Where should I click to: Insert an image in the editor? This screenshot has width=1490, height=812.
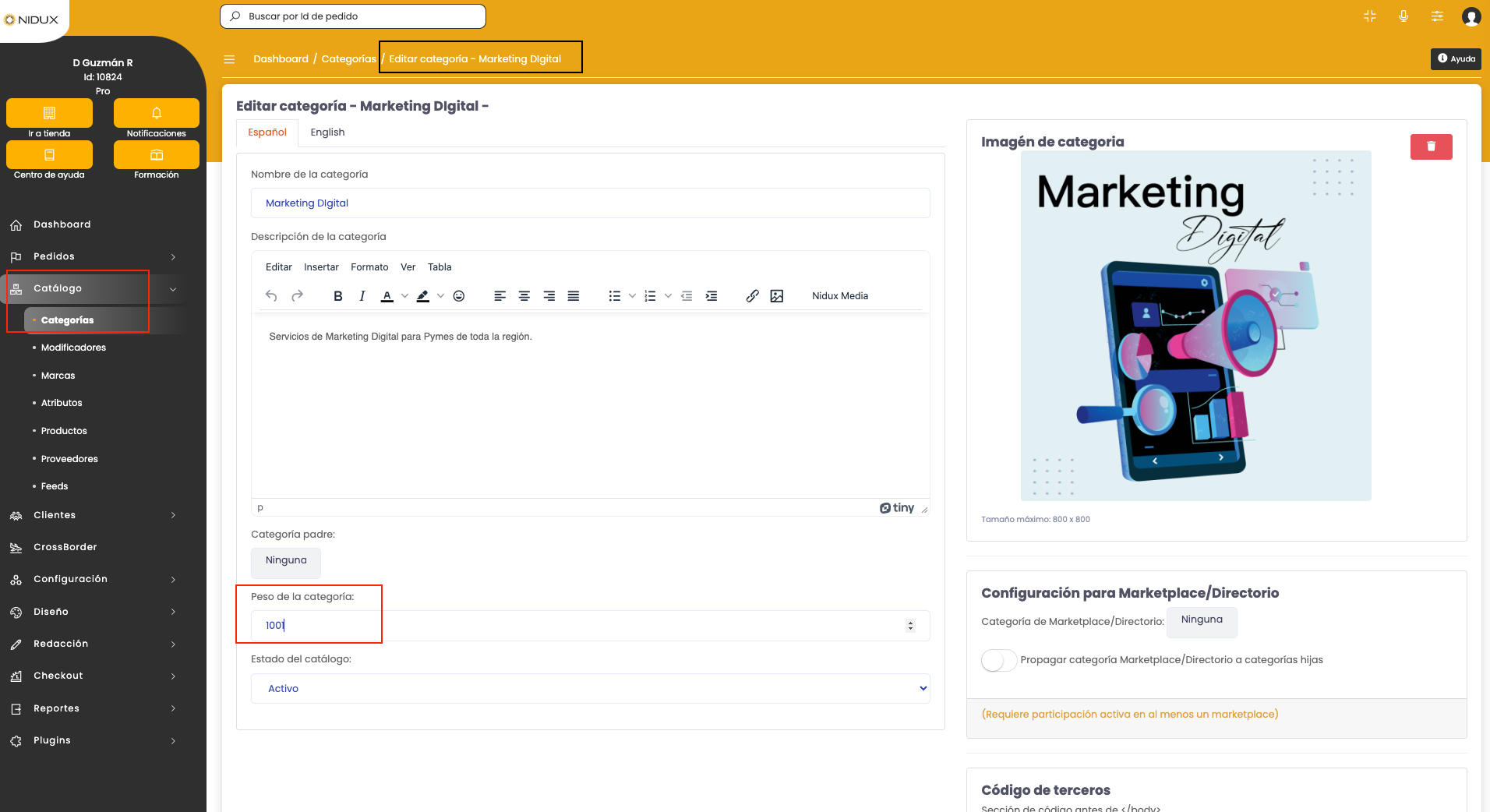[777, 296]
